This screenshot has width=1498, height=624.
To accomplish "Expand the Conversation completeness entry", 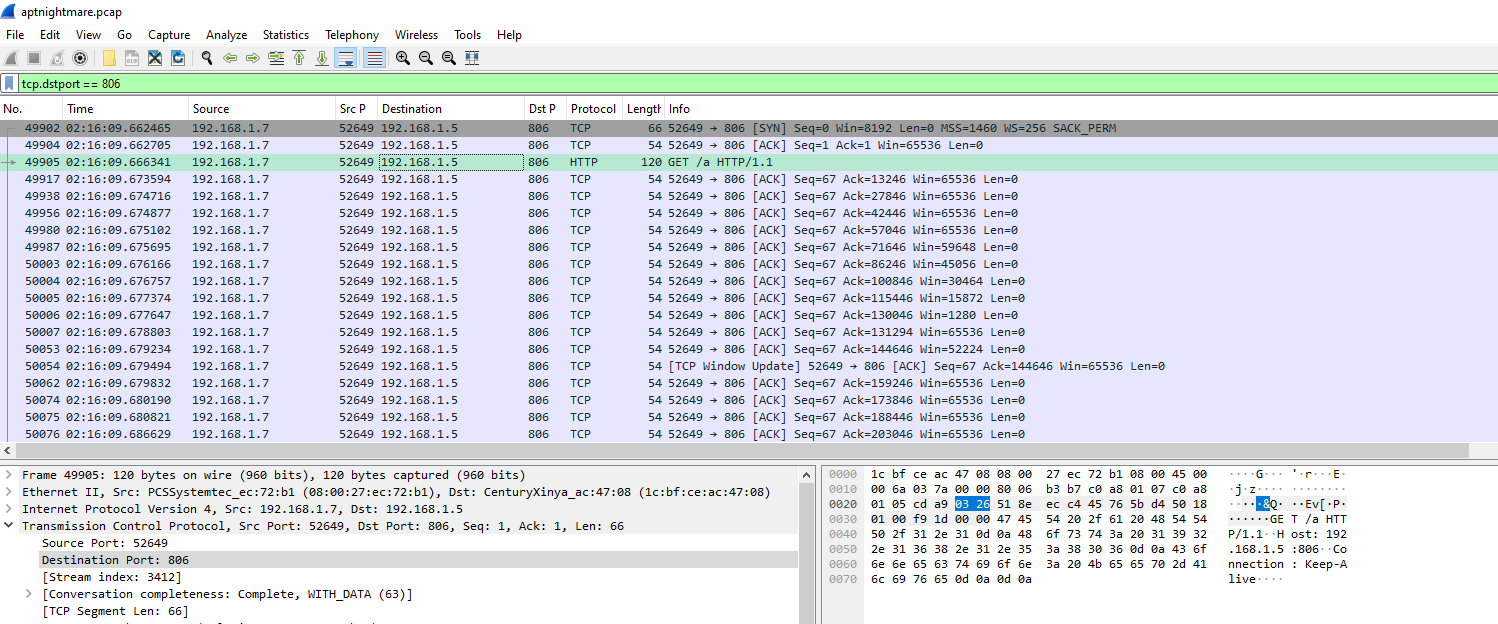I will tap(29, 594).
